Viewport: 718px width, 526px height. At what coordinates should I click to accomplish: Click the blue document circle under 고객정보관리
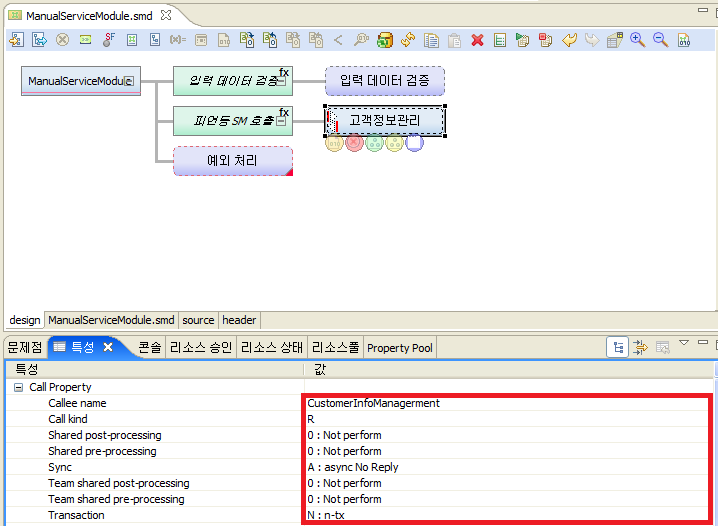point(414,143)
